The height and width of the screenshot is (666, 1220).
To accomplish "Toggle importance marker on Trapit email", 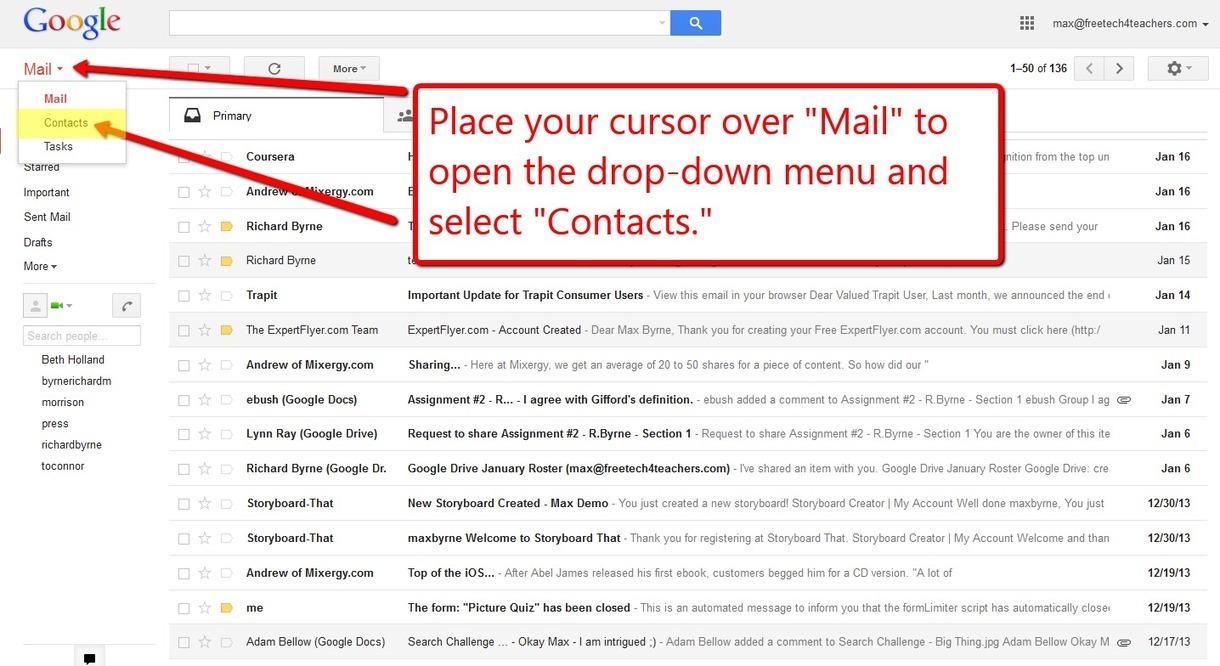I will point(226,295).
